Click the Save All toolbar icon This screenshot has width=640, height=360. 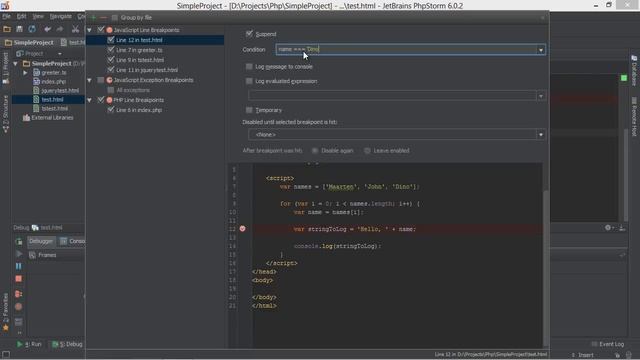coord(19,29)
